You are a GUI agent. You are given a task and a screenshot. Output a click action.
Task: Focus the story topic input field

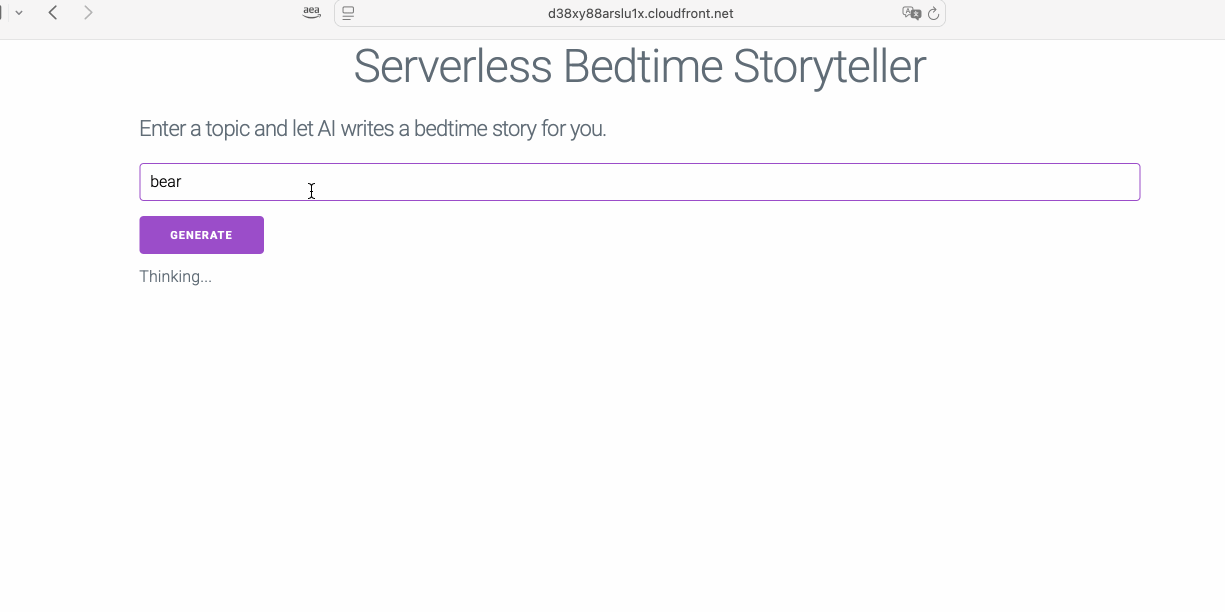639,182
